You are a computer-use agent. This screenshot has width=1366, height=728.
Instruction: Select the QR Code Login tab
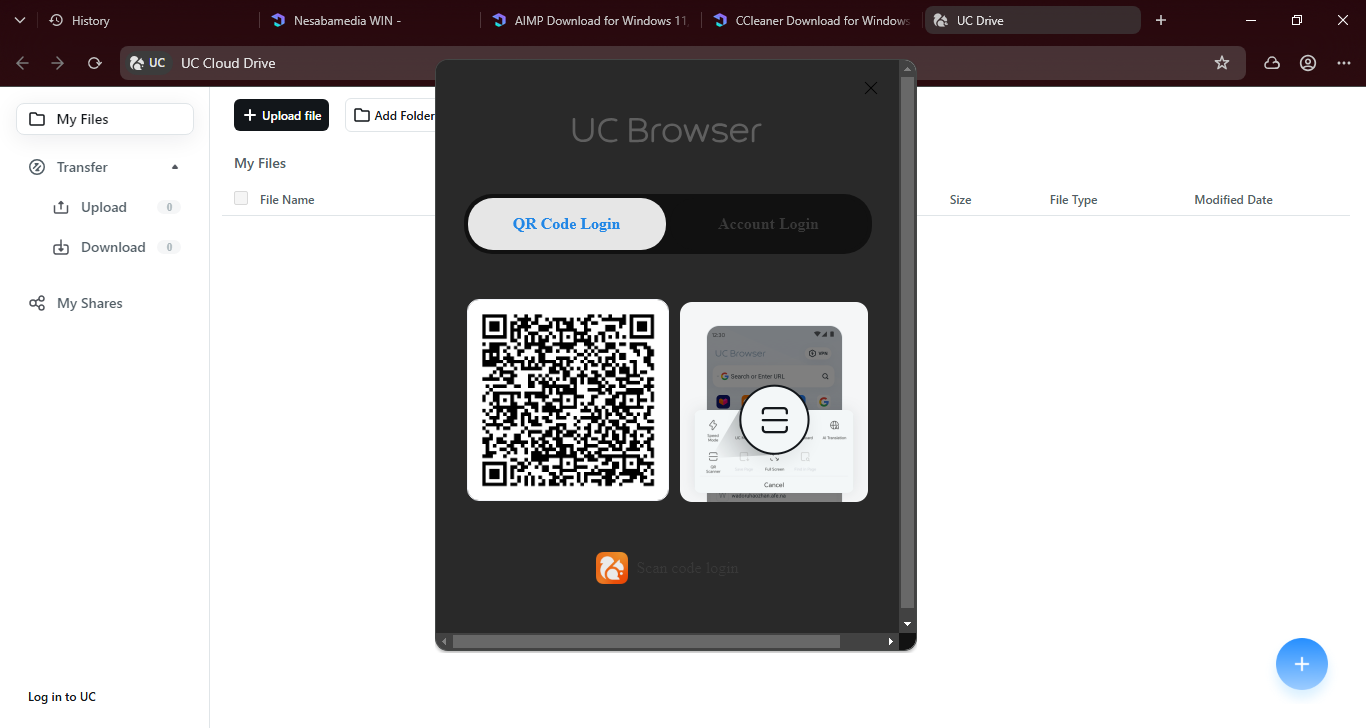click(x=567, y=224)
